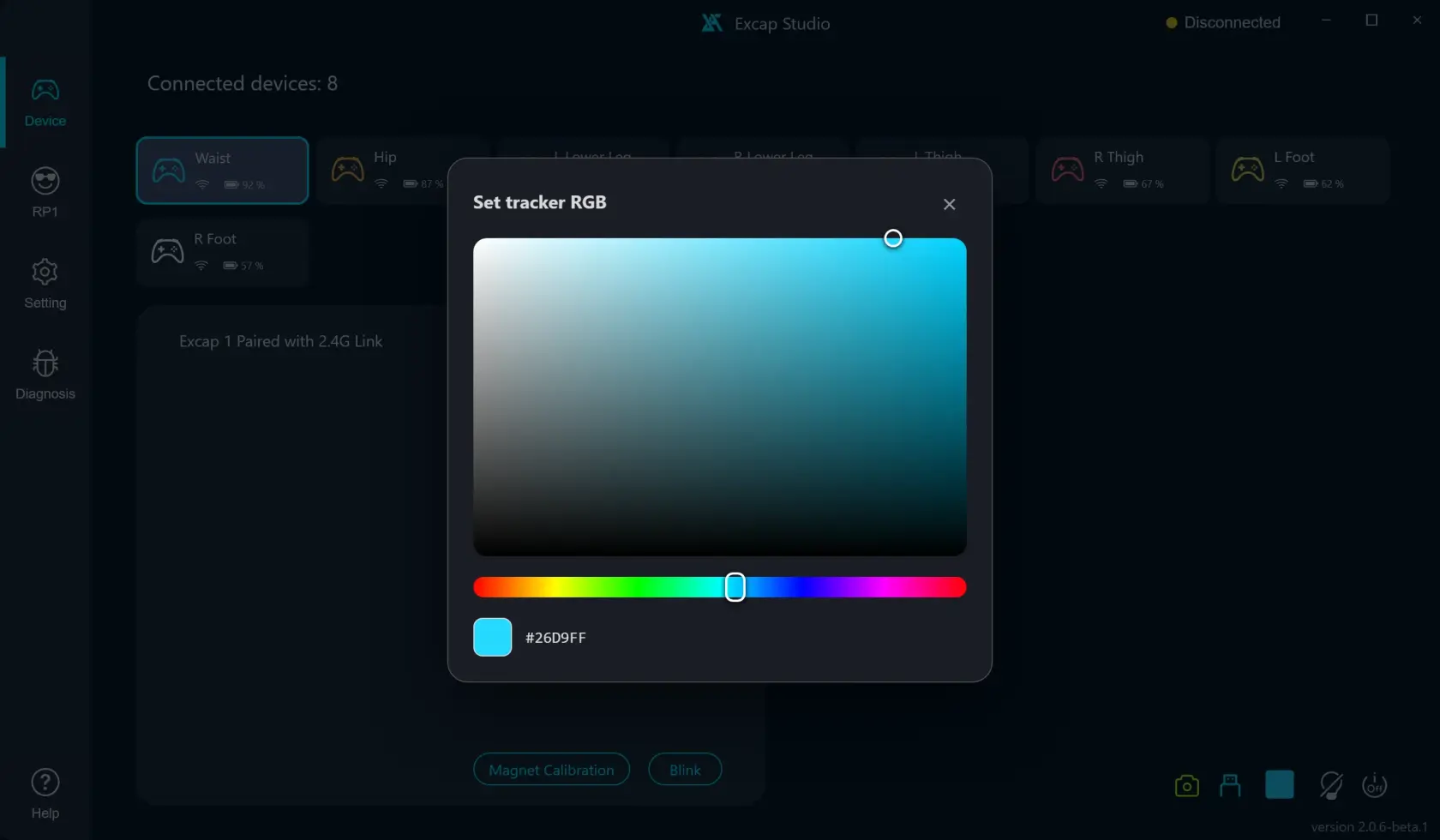Viewport: 1440px width, 840px height.
Task: Click the #26D9FF hex color value
Action: pyautogui.click(x=555, y=638)
